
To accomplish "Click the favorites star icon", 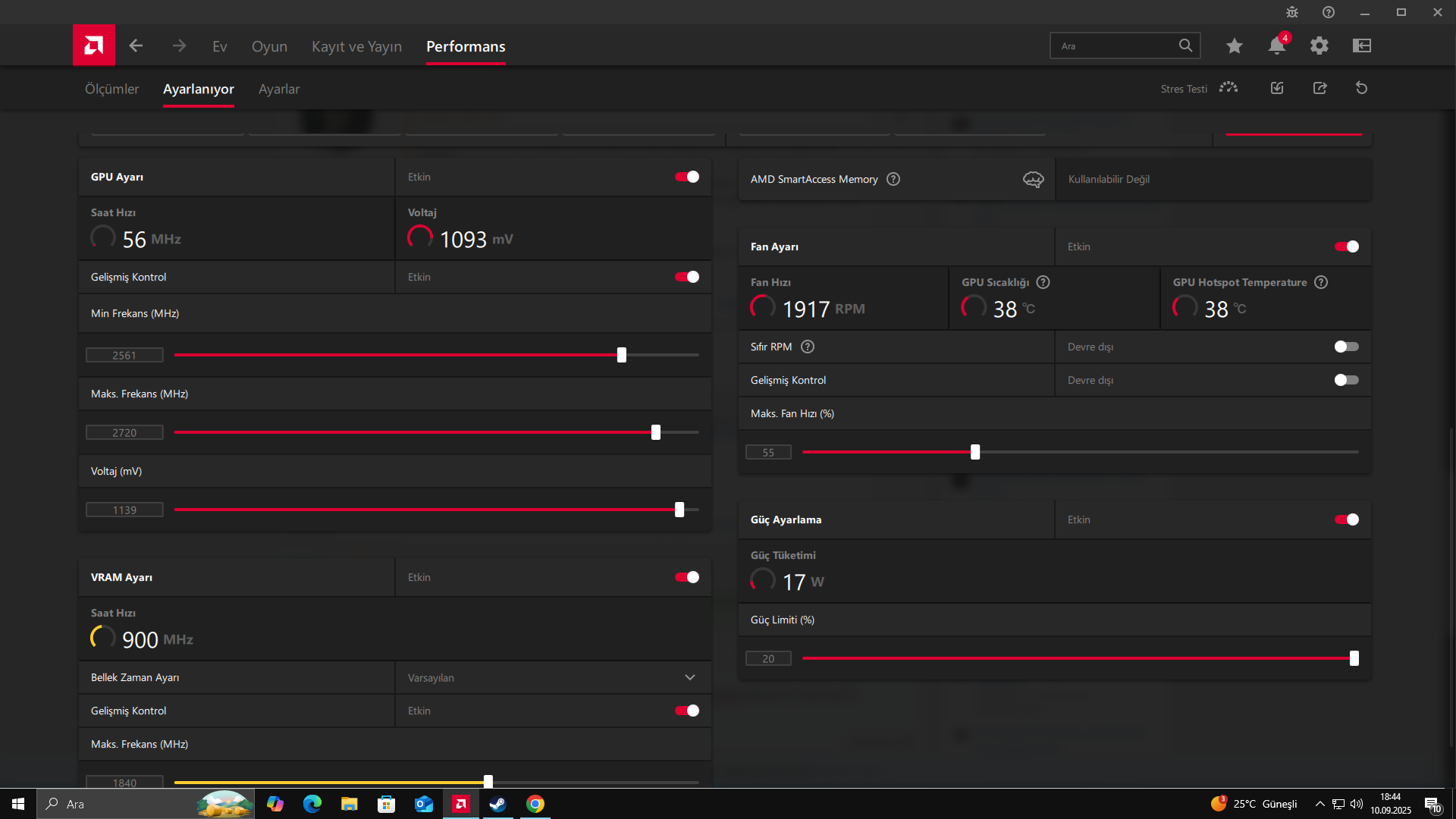I will (1234, 45).
